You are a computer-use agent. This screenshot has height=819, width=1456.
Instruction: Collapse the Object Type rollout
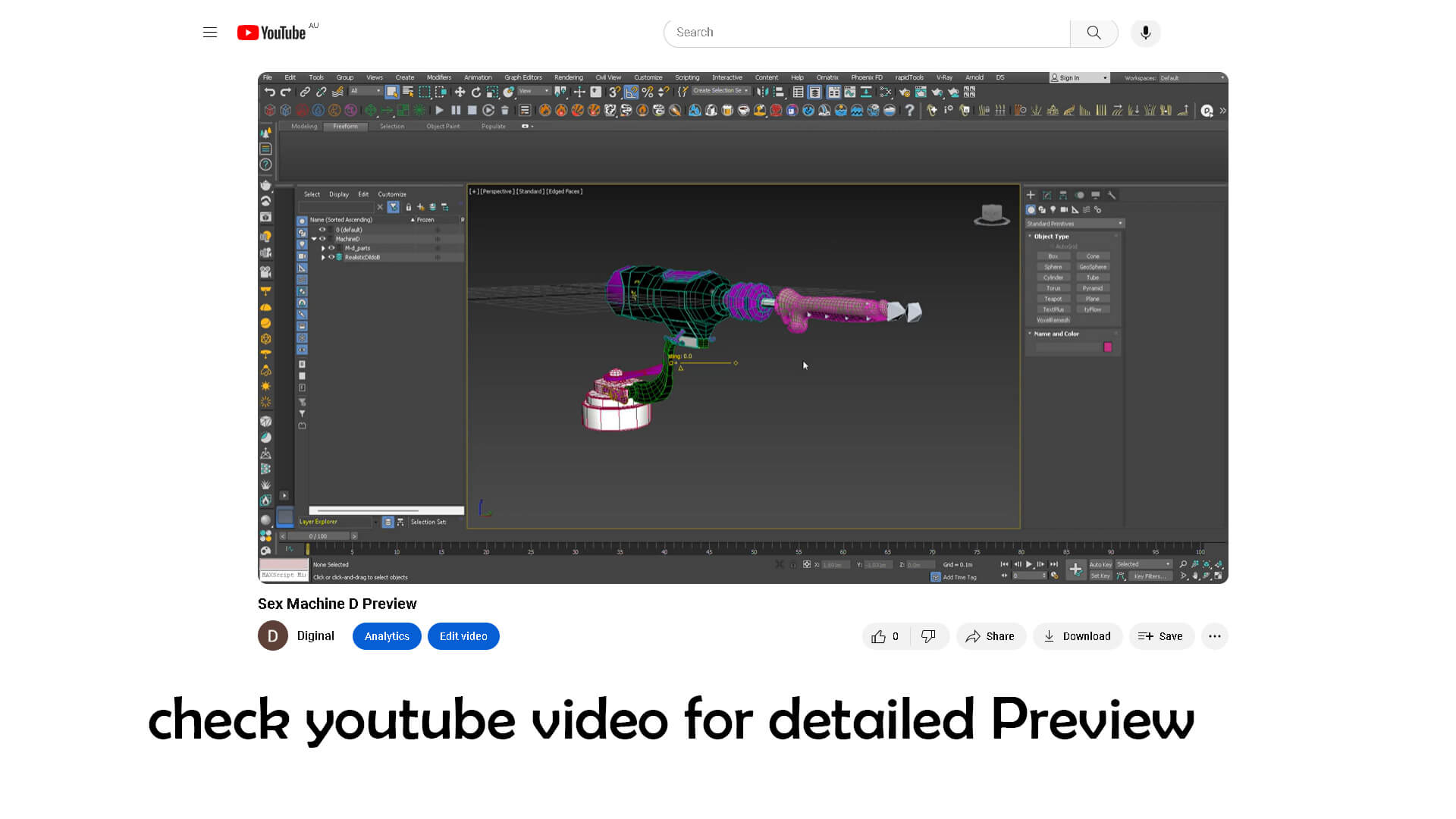pos(1051,237)
